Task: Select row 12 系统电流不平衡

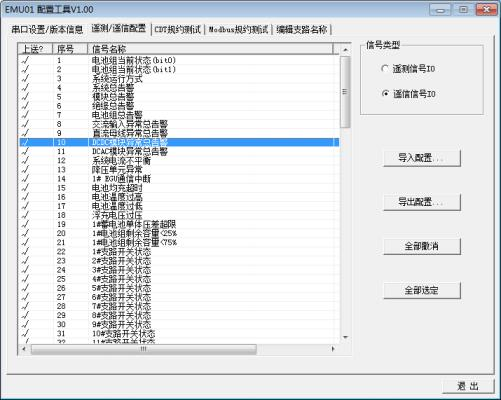Action: point(179,160)
